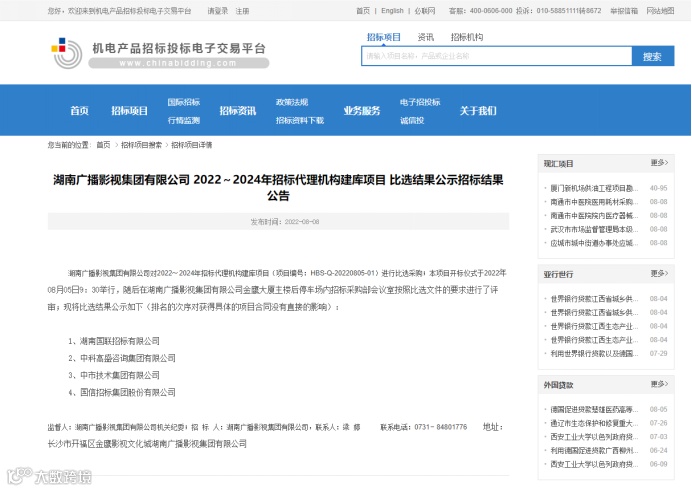Open 德国促进贷款慧健医药 listing

(594, 409)
